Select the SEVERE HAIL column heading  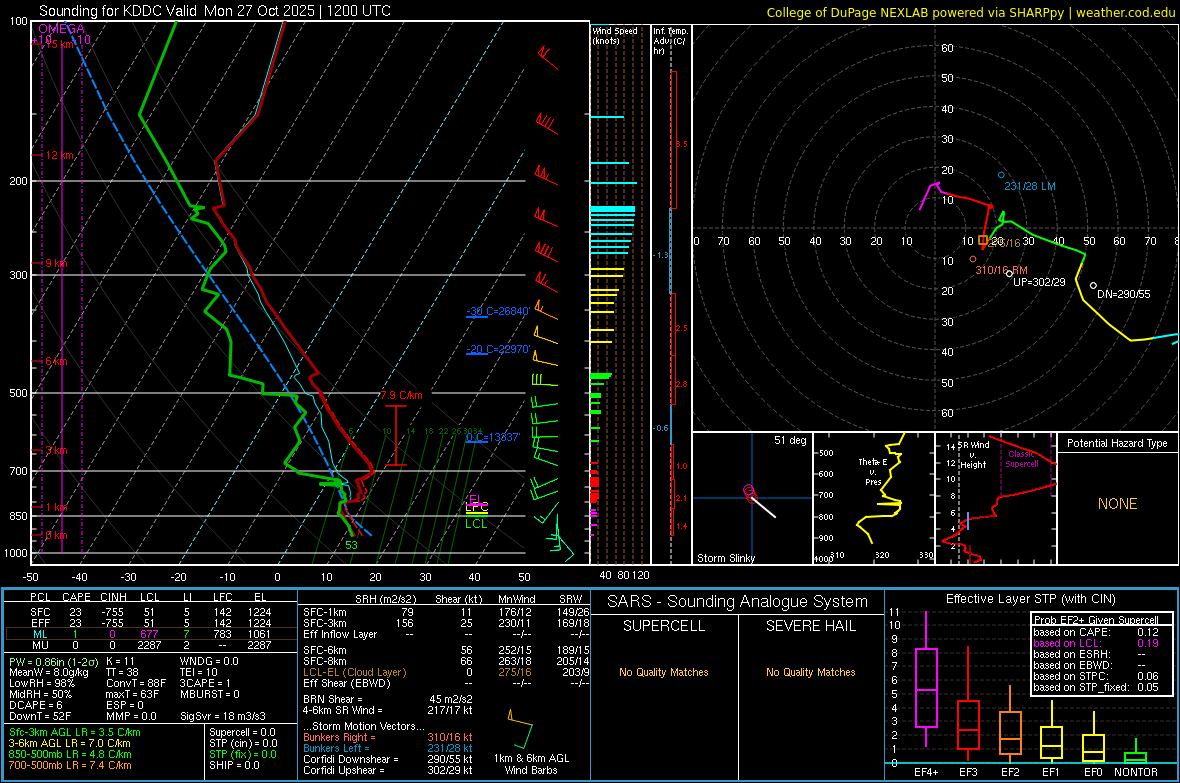(810, 626)
